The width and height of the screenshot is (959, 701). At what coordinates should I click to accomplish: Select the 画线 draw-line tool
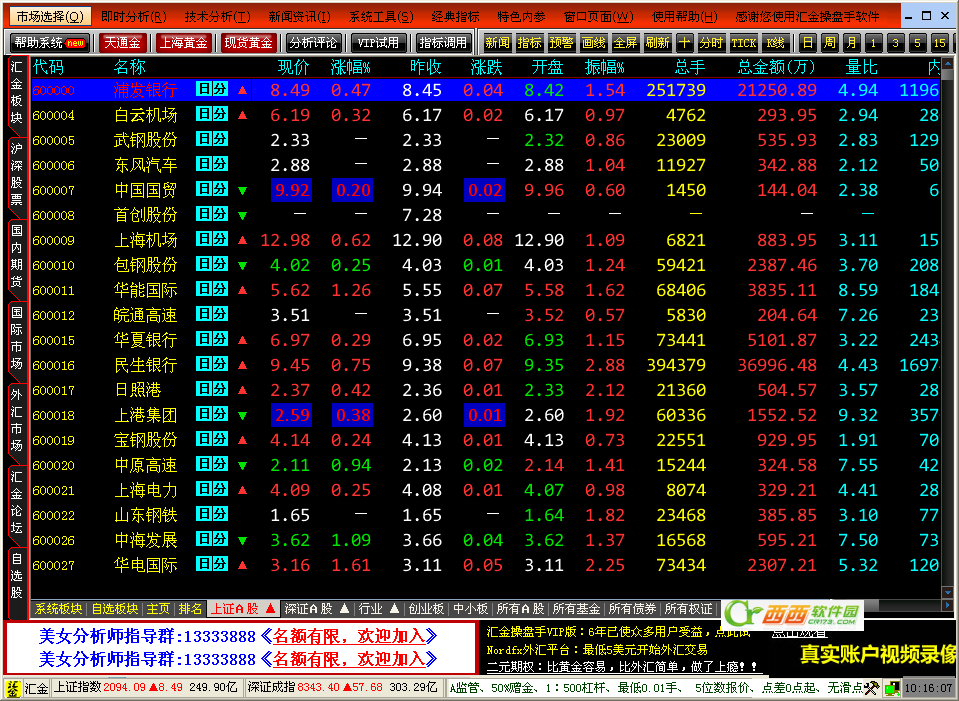[x=594, y=43]
